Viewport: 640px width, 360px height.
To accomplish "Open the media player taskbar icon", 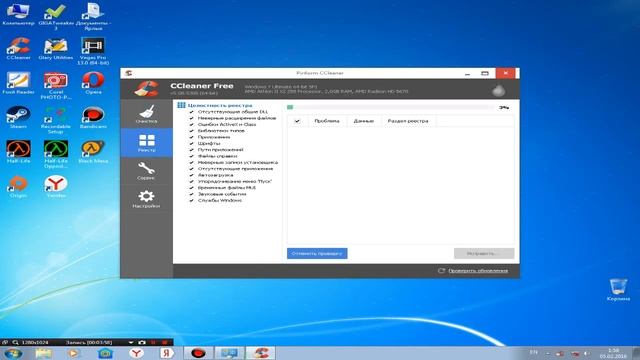I will pos(73,353).
